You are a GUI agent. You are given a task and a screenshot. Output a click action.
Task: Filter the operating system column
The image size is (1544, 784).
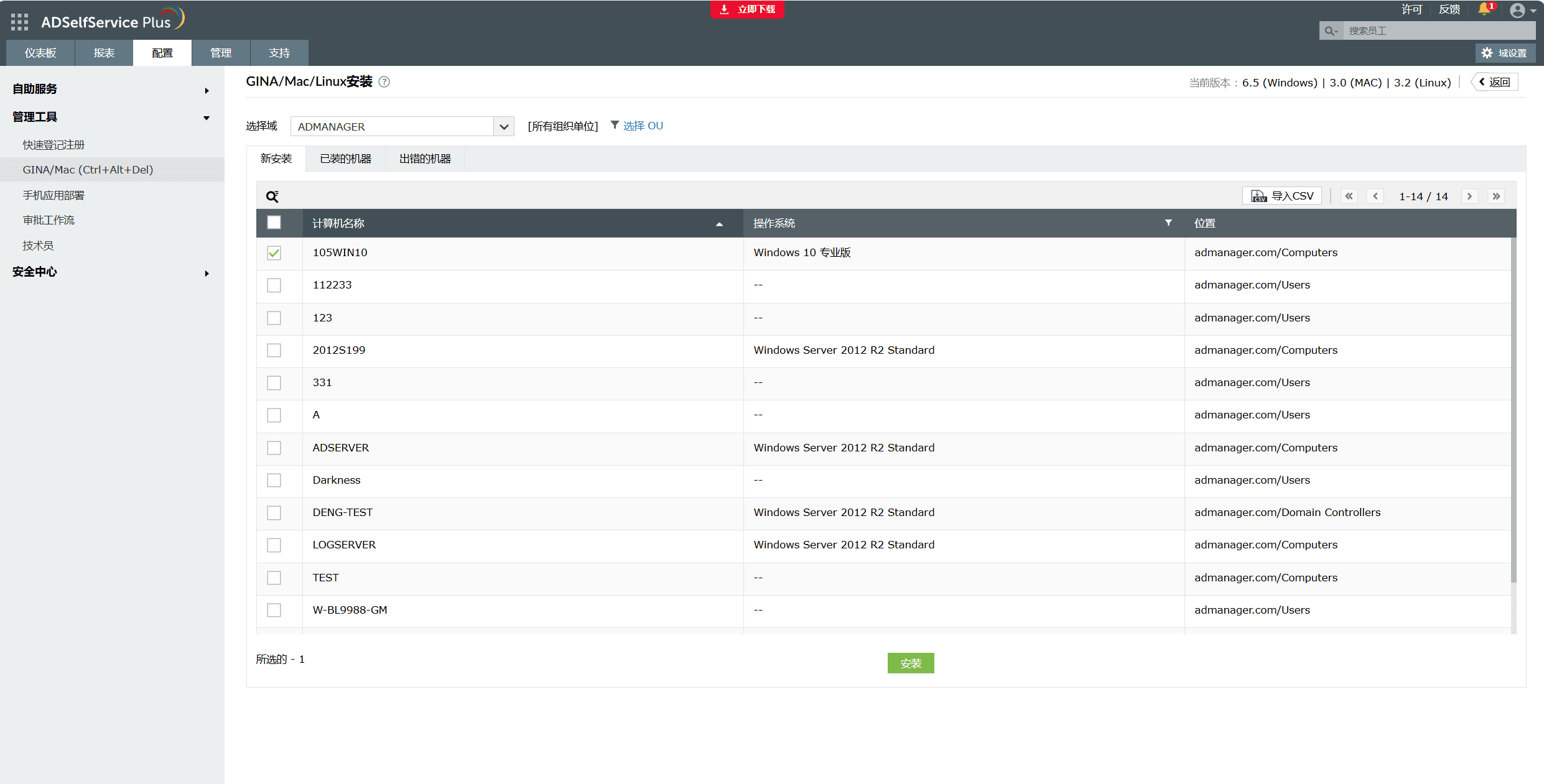1168,223
